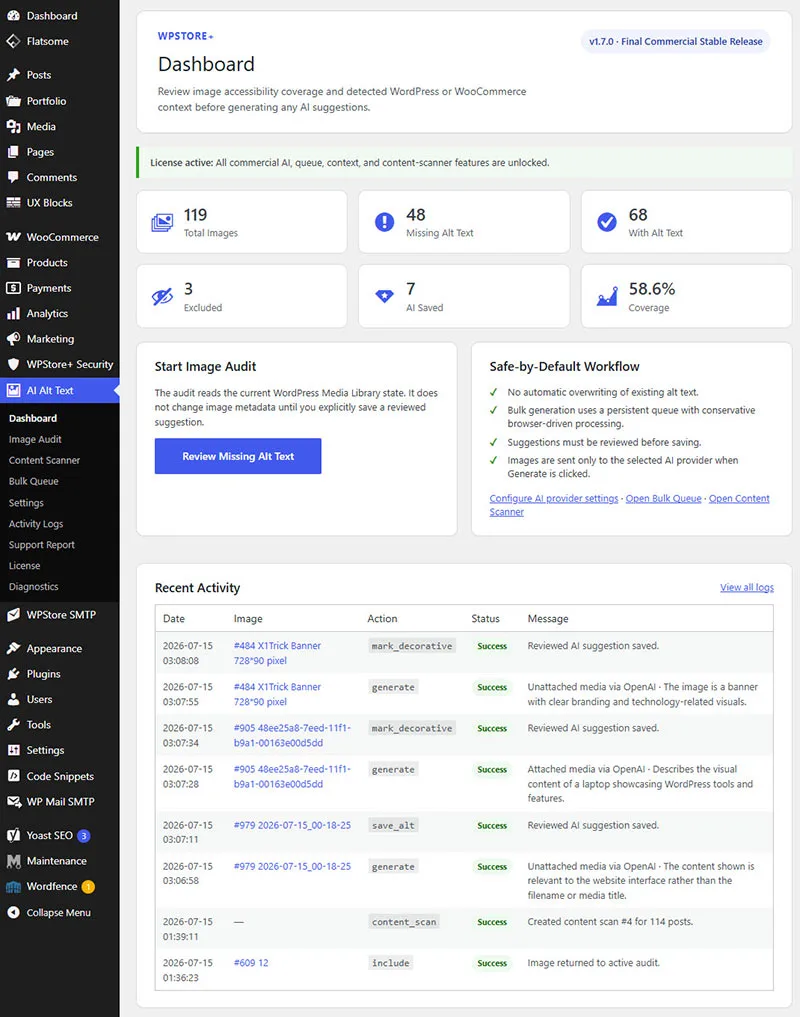Viewport: 800px width, 1017px height.
Task: Click the Portfolio folder icon
Action: (13, 101)
